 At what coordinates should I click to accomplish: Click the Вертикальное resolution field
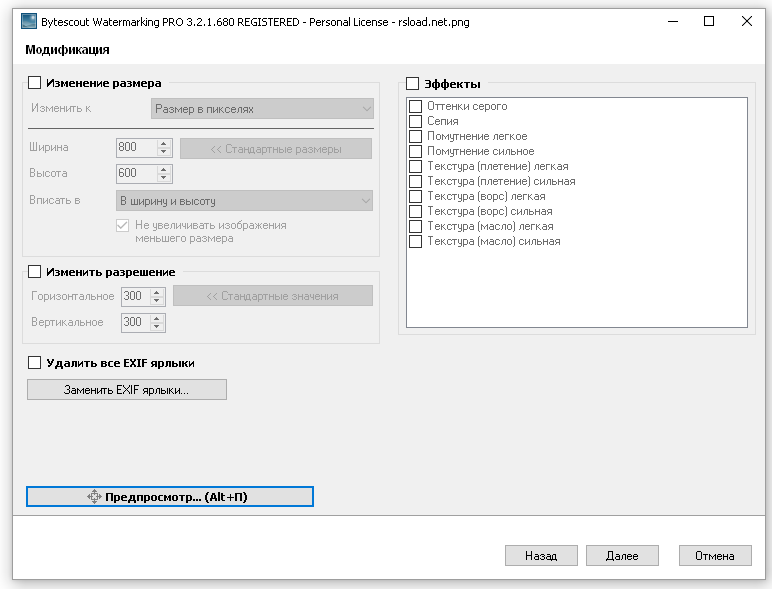[x=136, y=322]
